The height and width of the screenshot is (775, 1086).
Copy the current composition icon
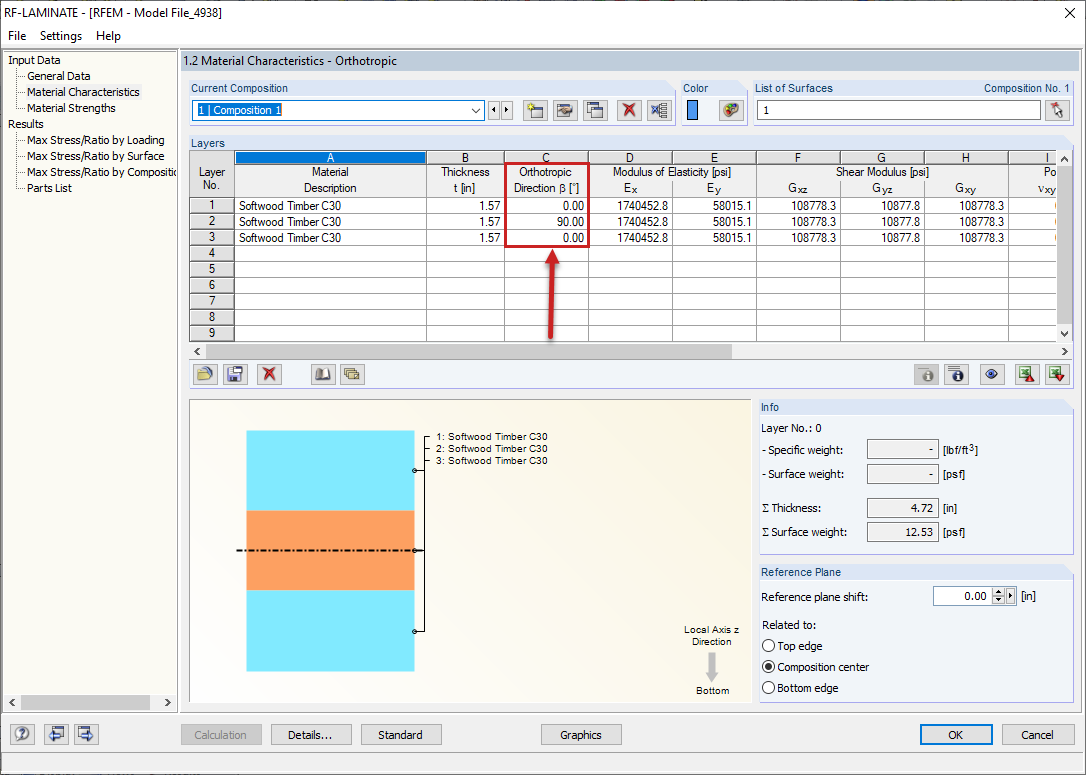point(596,110)
